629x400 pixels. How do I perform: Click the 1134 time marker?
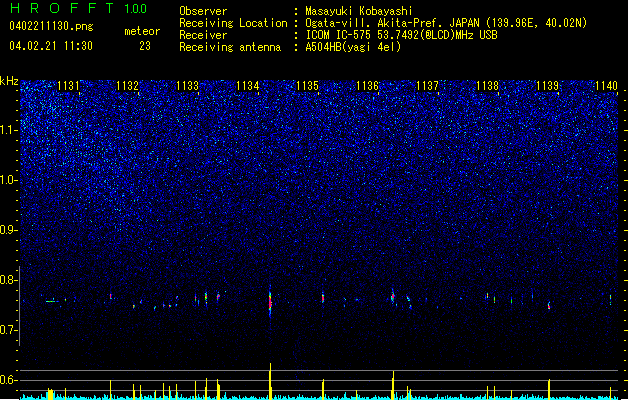click(x=248, y=86)
